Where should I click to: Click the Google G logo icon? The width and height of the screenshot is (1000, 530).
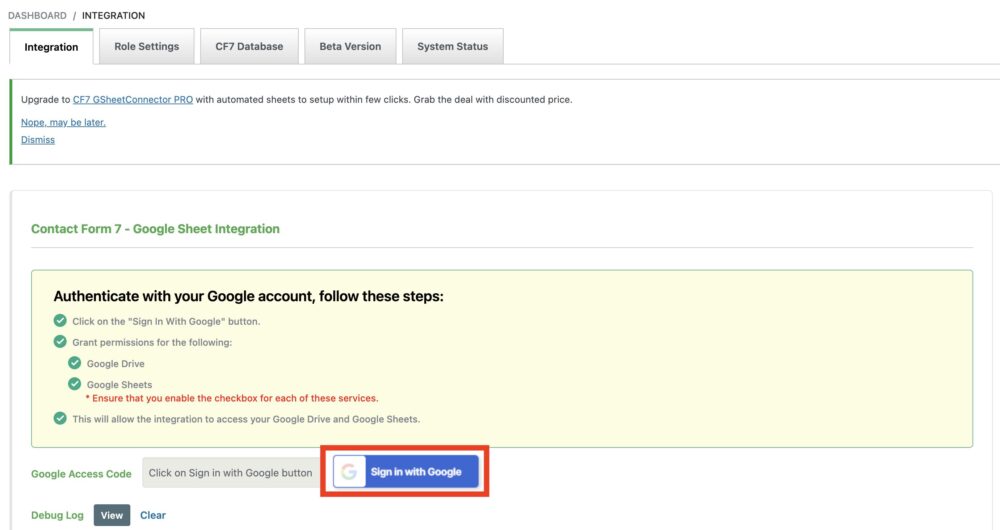click(x=349, y=472)
